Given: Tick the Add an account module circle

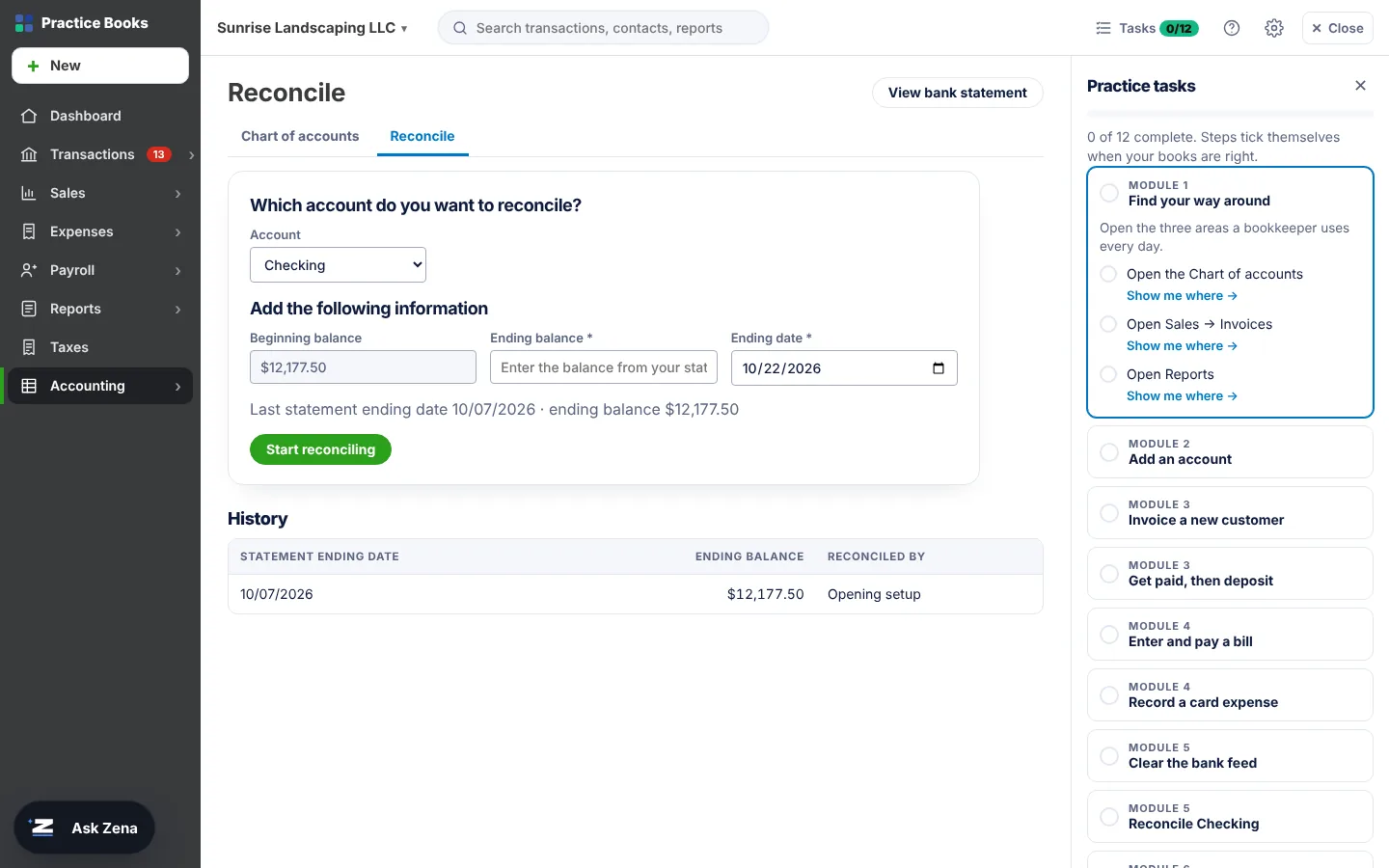Looking at the screenshot, I should 1109,451.
